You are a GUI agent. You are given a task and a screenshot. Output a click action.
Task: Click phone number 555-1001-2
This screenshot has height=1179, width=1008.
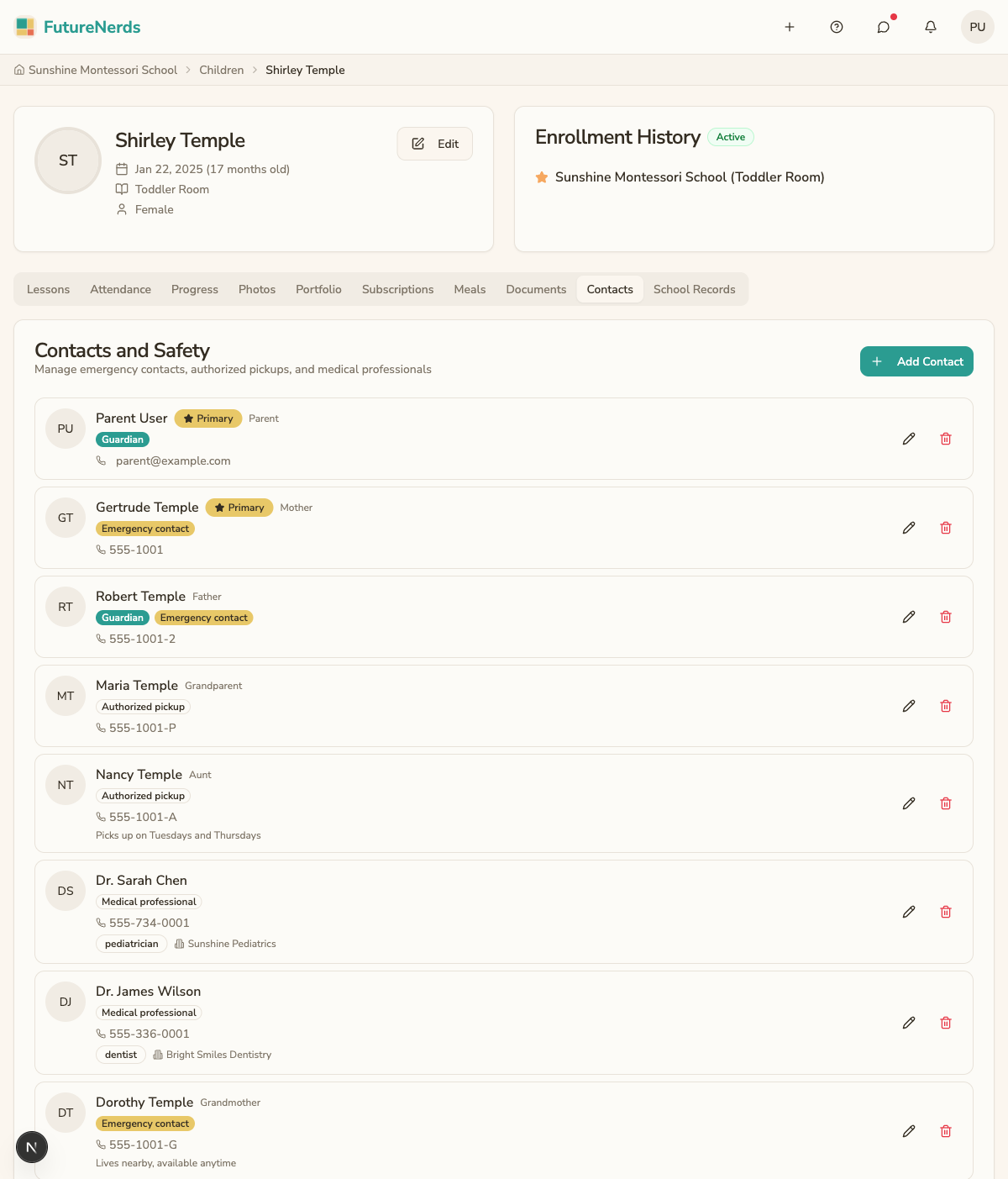143,639
